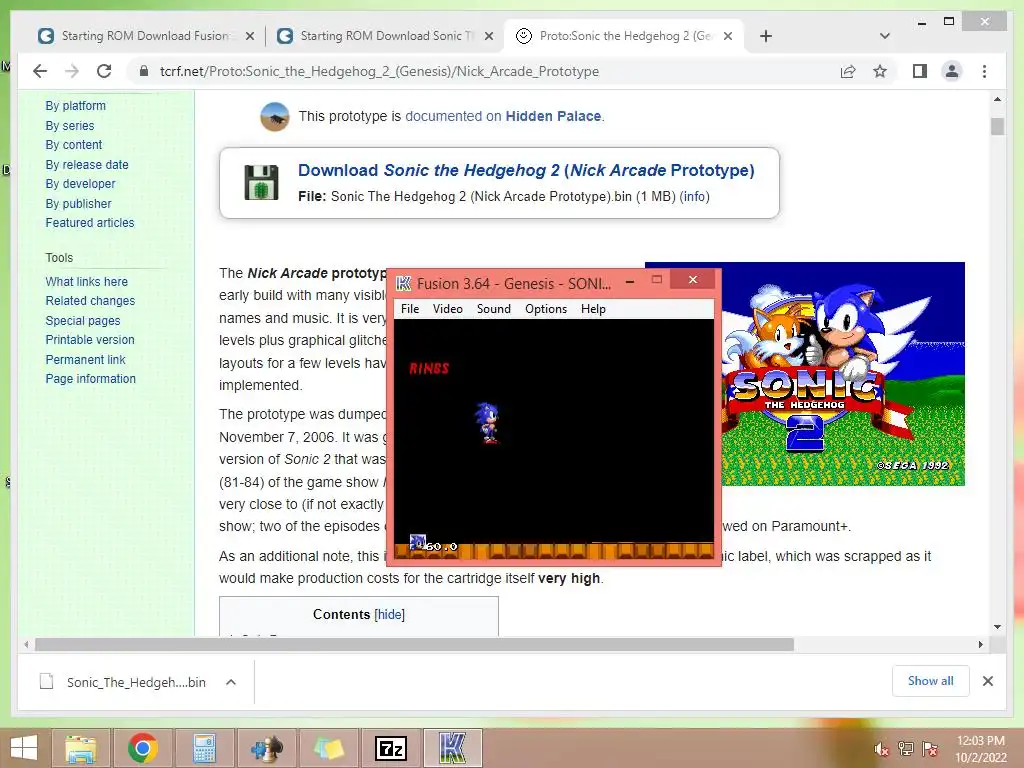Click the taskbar clock showing 12:03 PM
The width and height of the screenshot is (1024, 768).
tap(981, 749)
